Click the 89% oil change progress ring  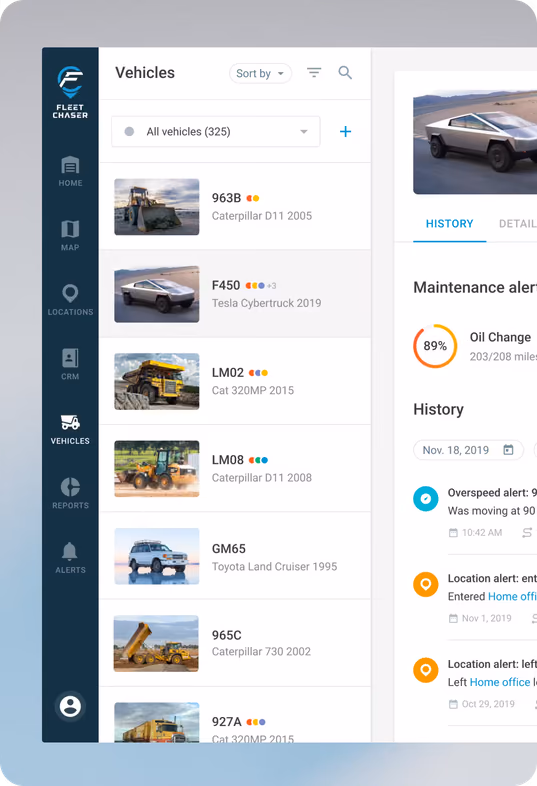(435, 346)
